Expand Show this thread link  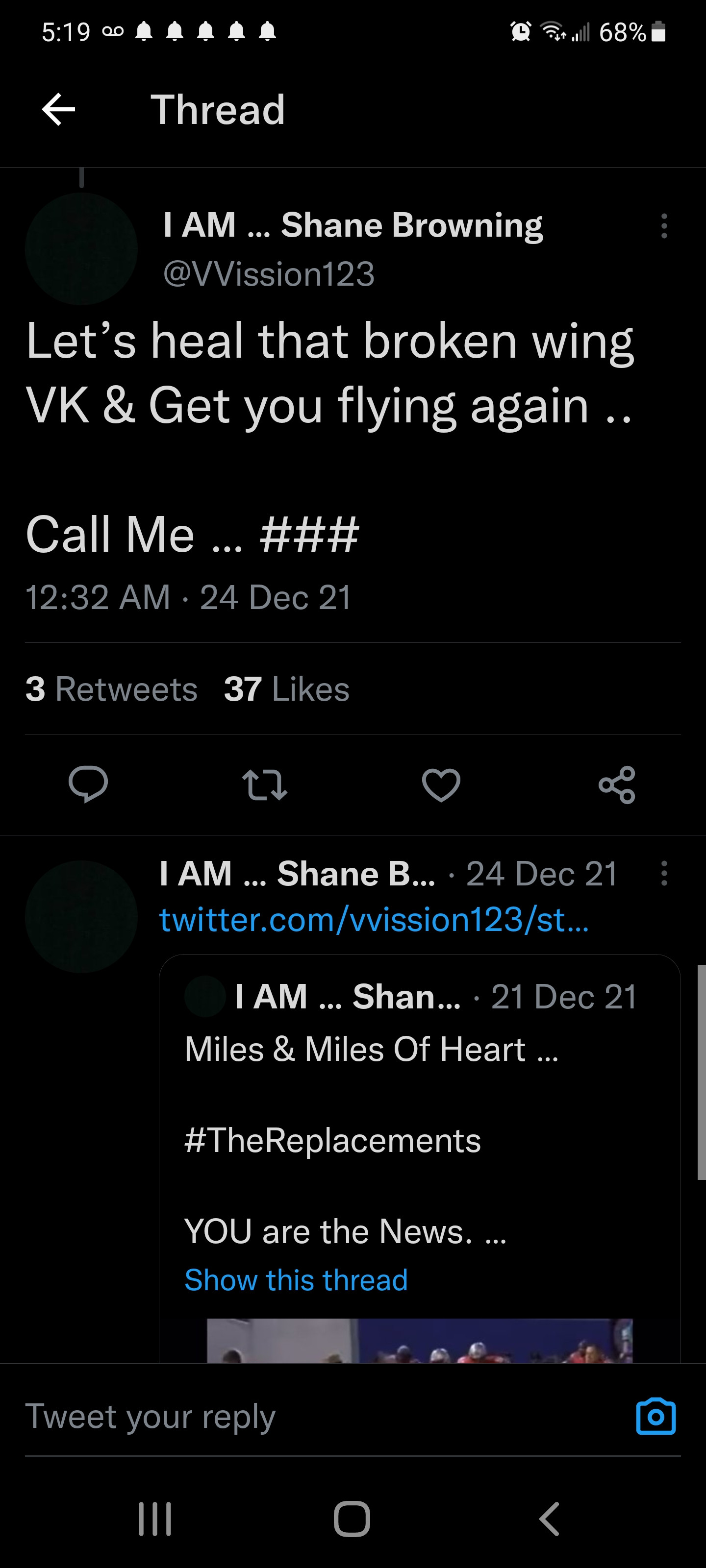[x=296, y=1279]
